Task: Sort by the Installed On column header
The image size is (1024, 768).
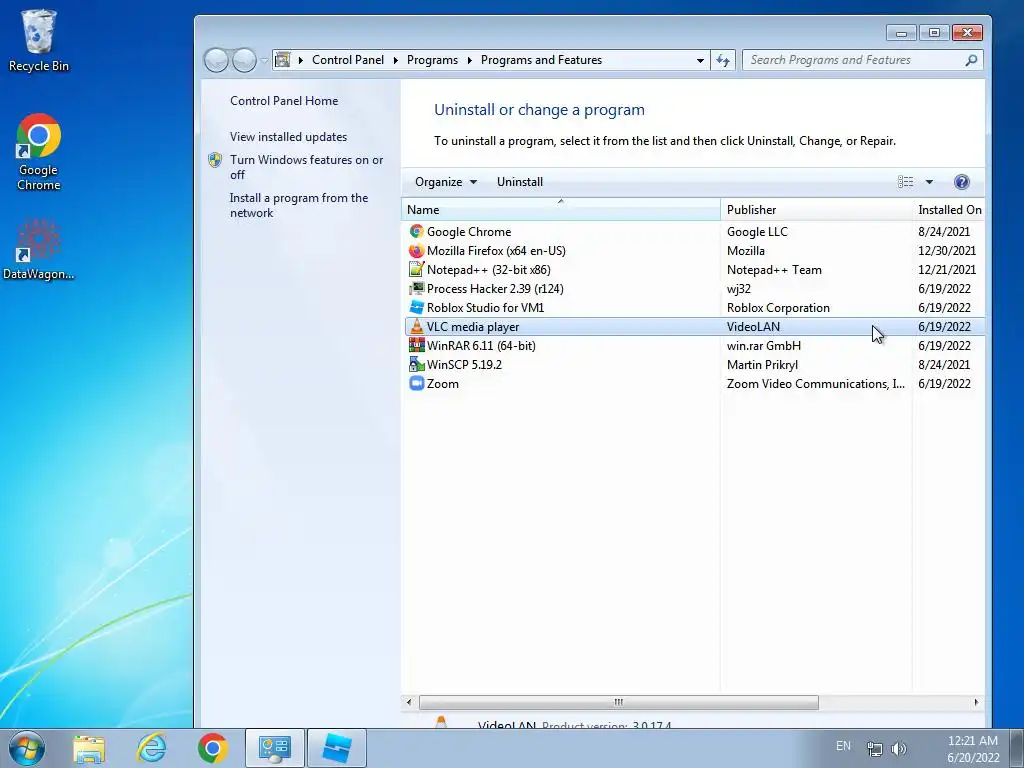Action: pyautogui.click(x=949, y=210)
